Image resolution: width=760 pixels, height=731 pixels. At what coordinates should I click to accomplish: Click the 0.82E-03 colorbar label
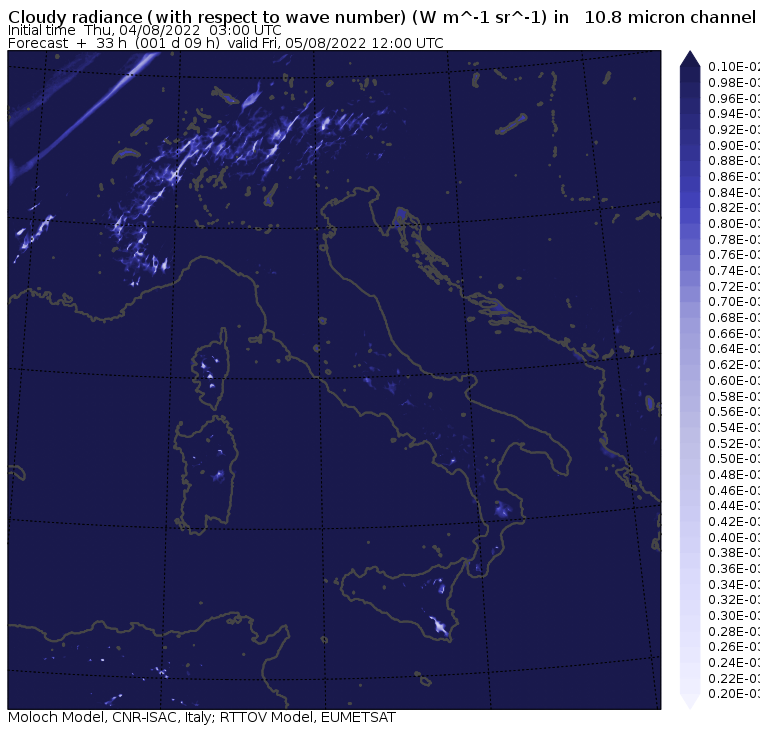click(x=733, y=208)
